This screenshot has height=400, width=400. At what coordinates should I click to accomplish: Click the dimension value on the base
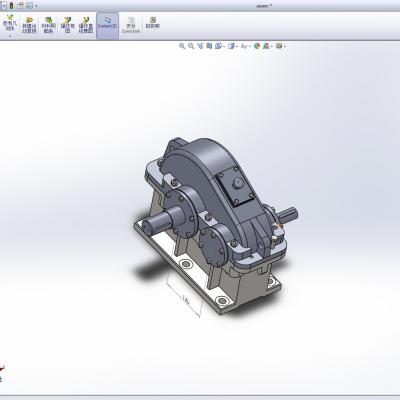click(186, 299)
